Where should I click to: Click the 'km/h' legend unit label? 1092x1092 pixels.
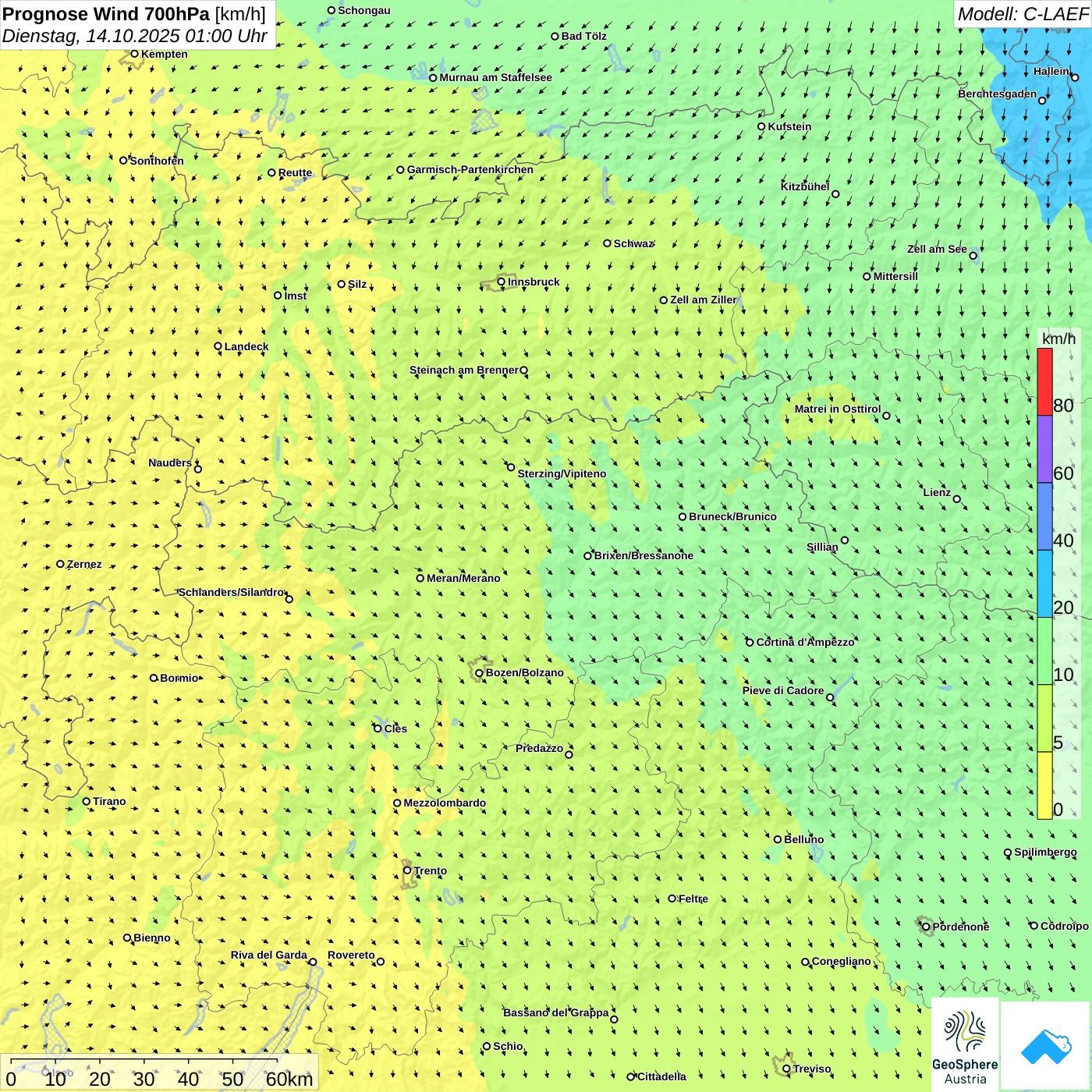(1058, 339)
